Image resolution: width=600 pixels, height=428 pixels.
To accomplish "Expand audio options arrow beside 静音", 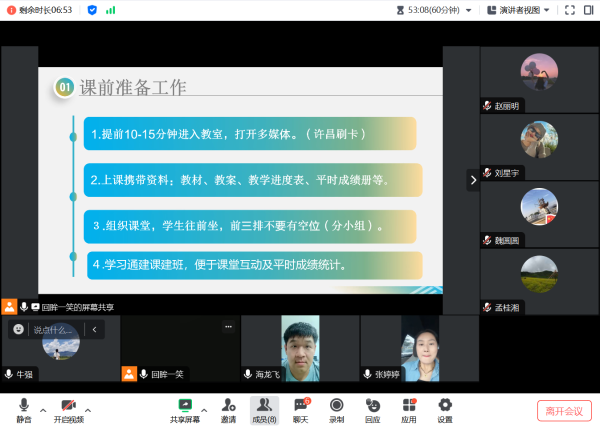I will (42, 410).
